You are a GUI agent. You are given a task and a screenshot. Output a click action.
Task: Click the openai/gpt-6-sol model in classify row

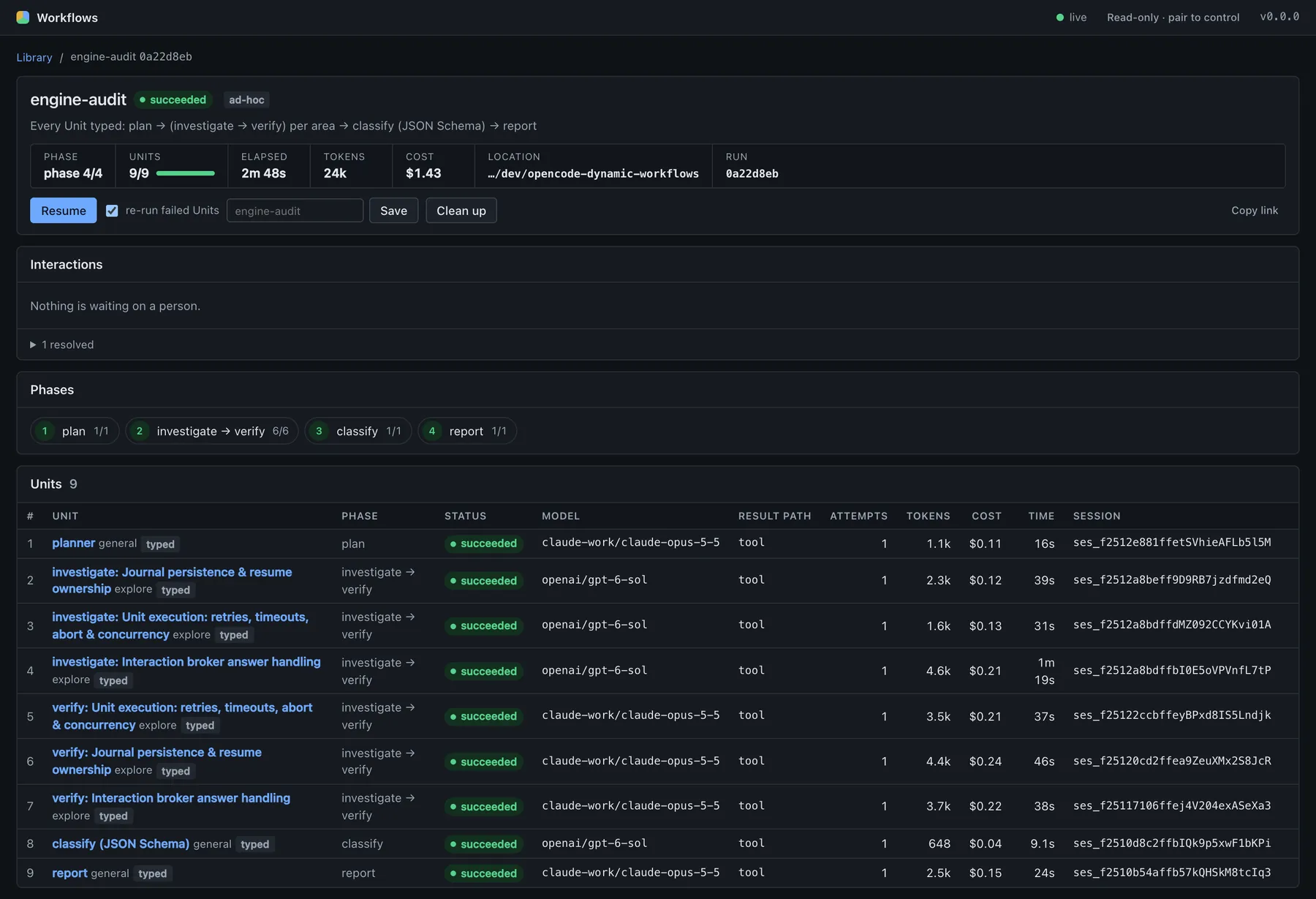[594, 843]
